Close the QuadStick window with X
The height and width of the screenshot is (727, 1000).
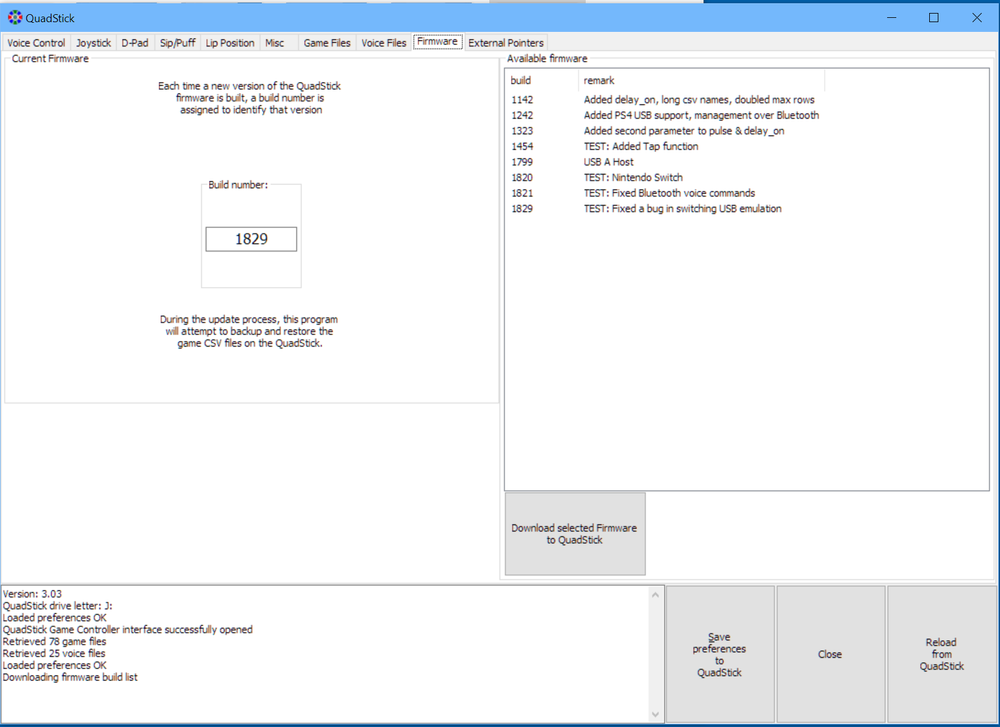coord(976,18)
